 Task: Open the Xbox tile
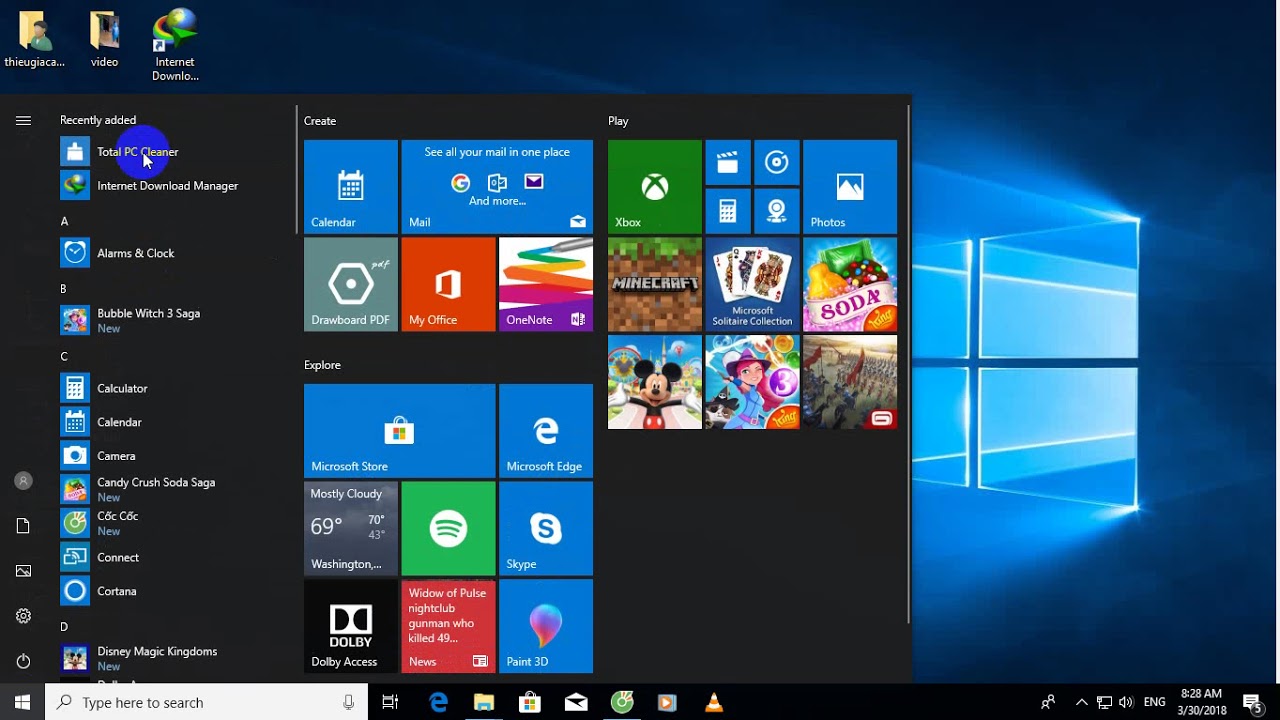655,187
